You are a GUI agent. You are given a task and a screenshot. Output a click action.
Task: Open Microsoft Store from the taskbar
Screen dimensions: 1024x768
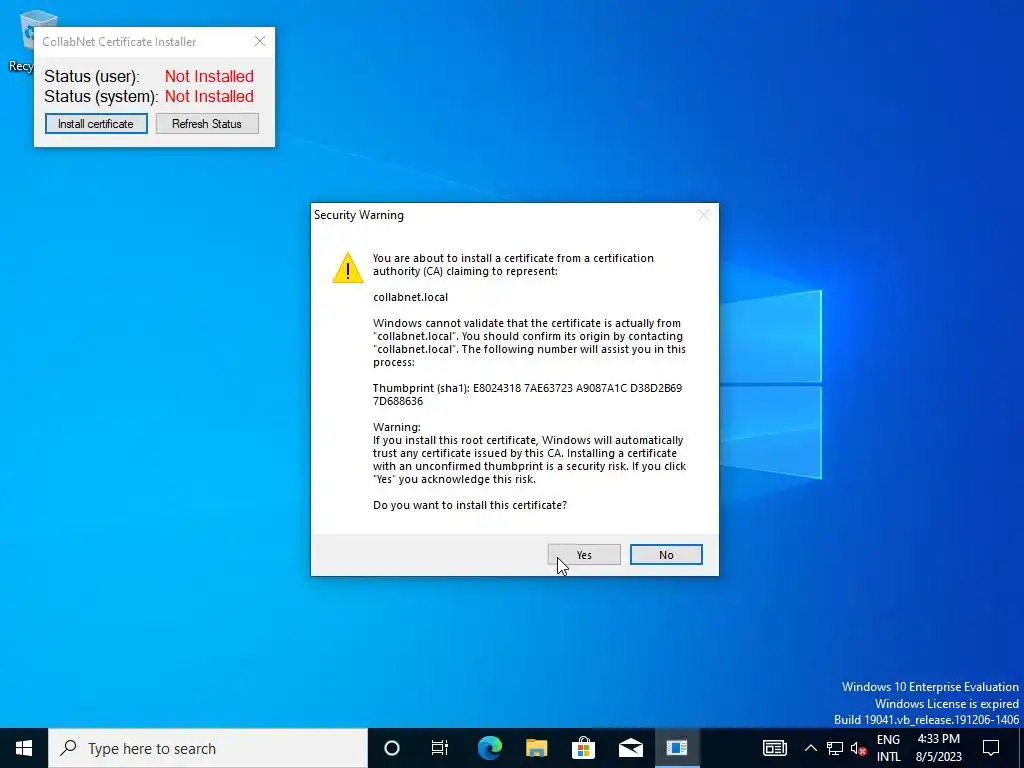point(583,748)
